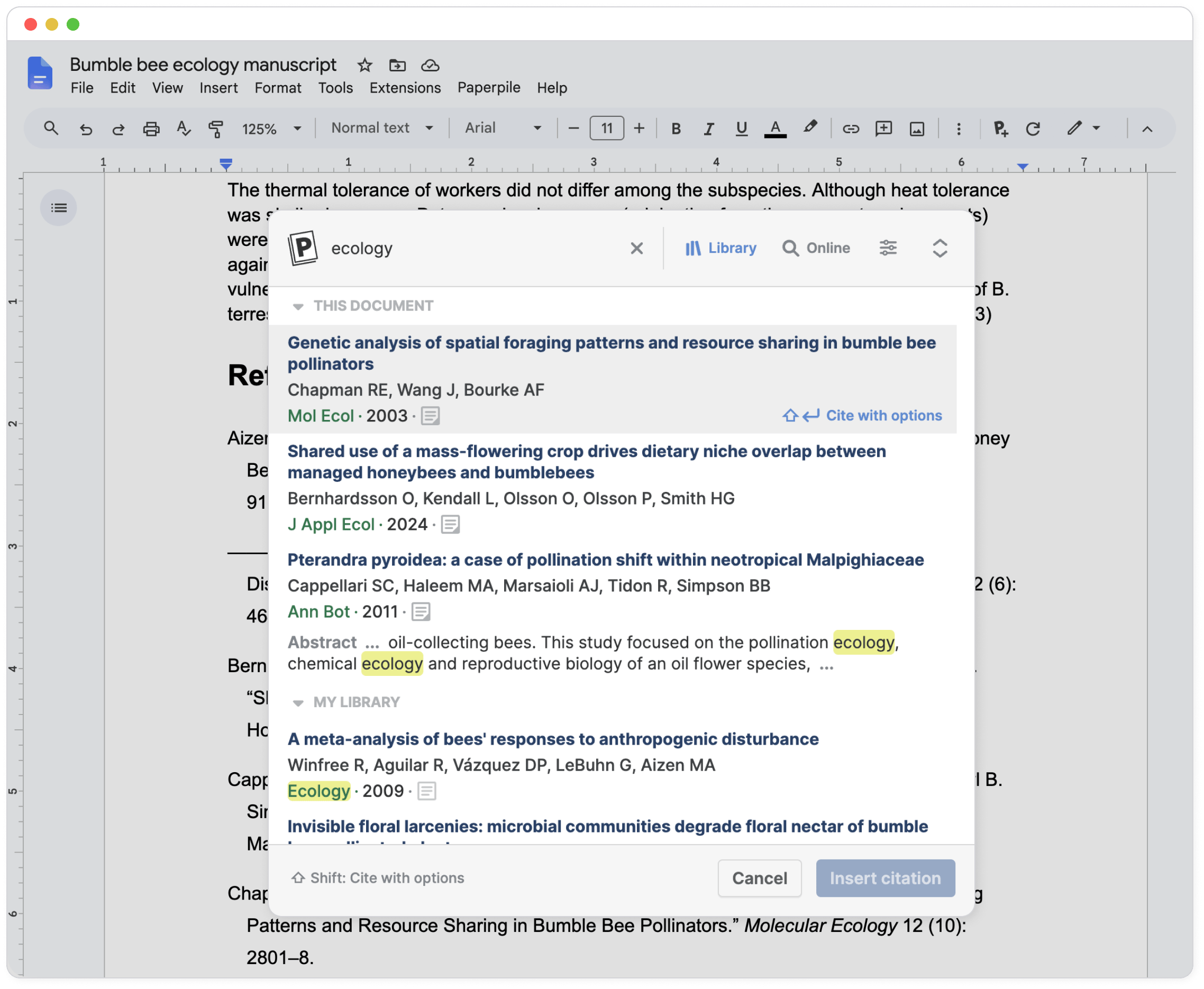Open the Insert menu
This screenshot has width=1204, height=989.
(219, 88)
